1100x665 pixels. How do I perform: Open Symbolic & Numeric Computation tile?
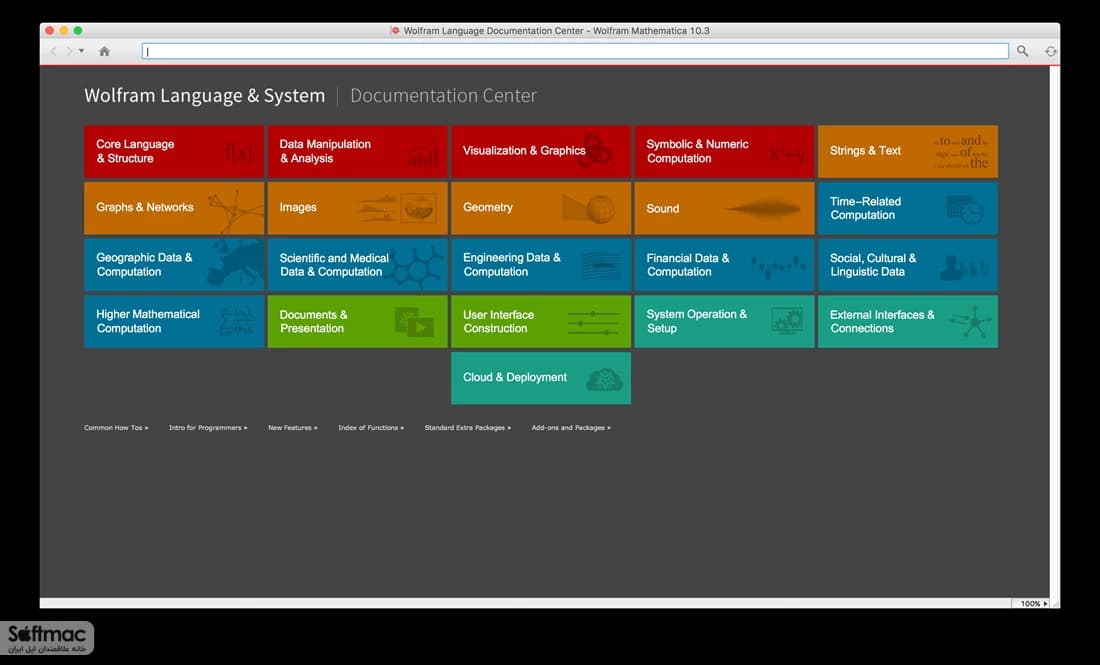724,152
